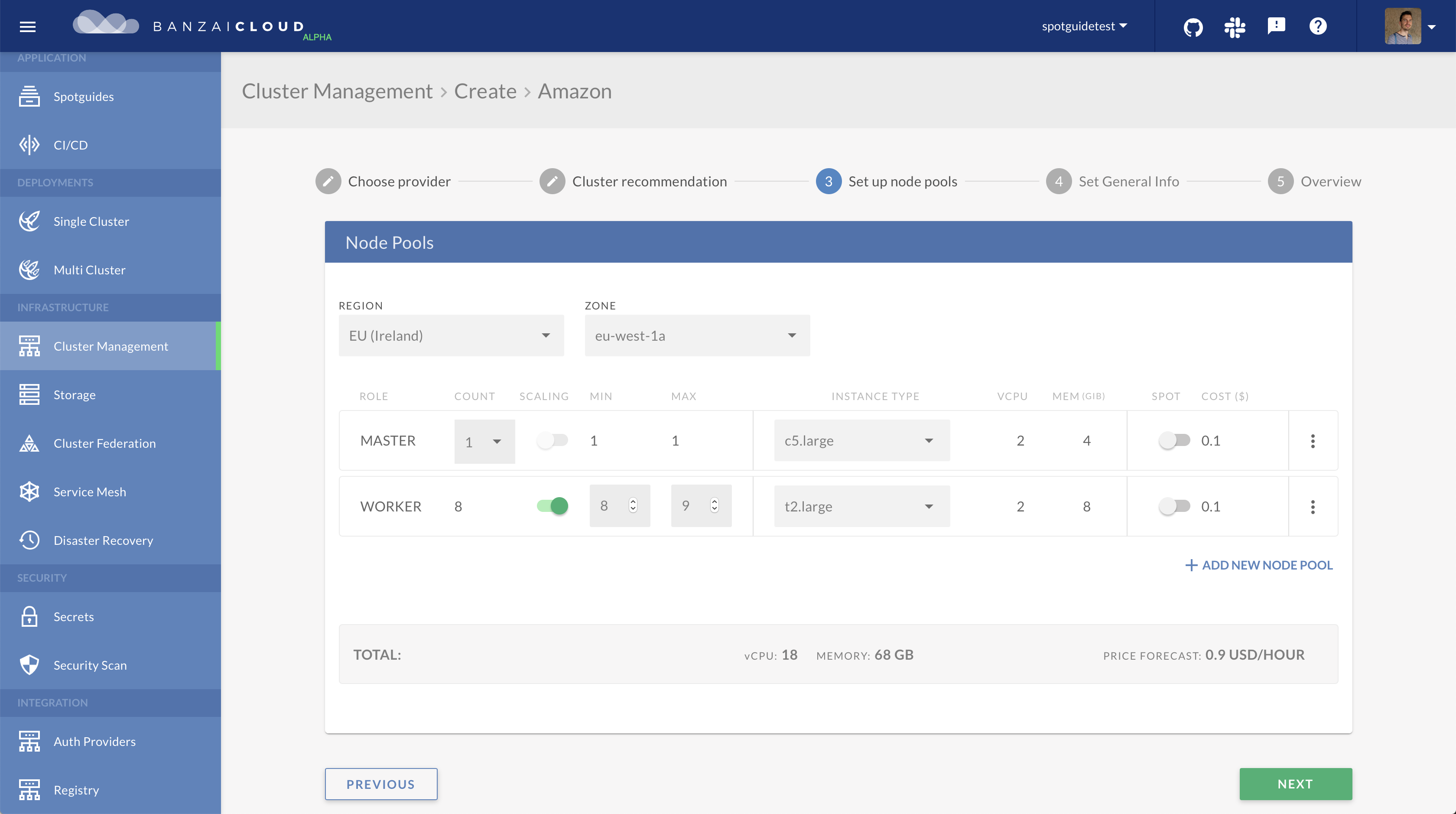Open more options for Worker row
The image size is (1456, 814).
coord(1313,507)
